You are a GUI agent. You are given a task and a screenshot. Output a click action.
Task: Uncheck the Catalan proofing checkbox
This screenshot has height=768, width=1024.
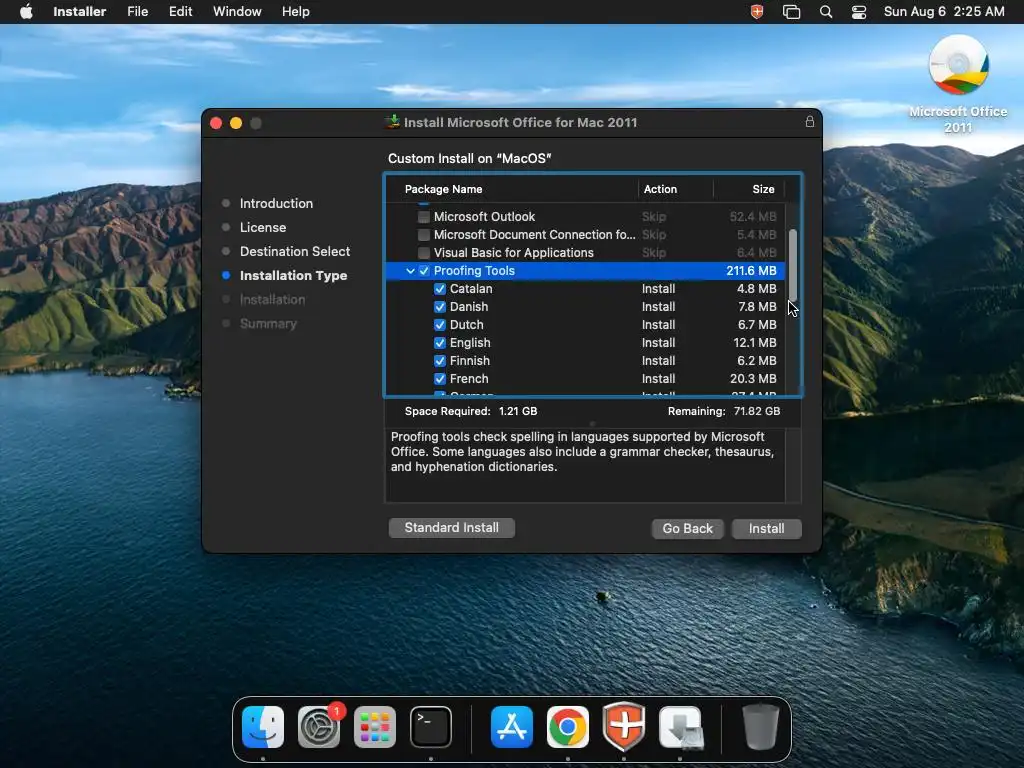coord(440,289)
